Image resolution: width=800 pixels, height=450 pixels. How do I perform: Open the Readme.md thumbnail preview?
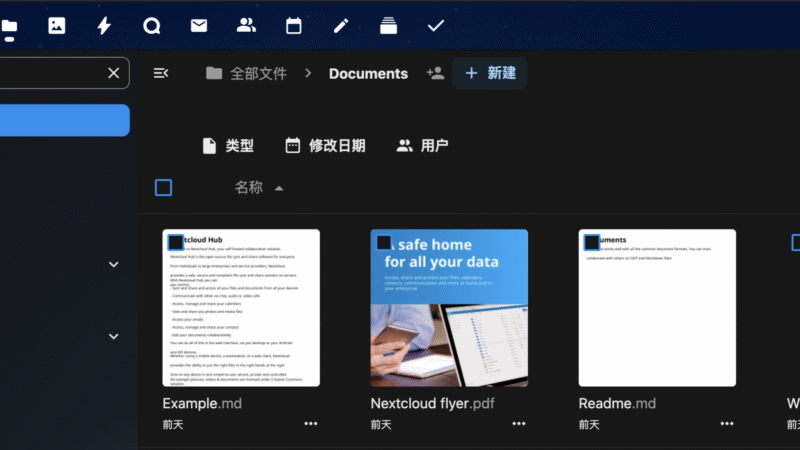(657, 320)
